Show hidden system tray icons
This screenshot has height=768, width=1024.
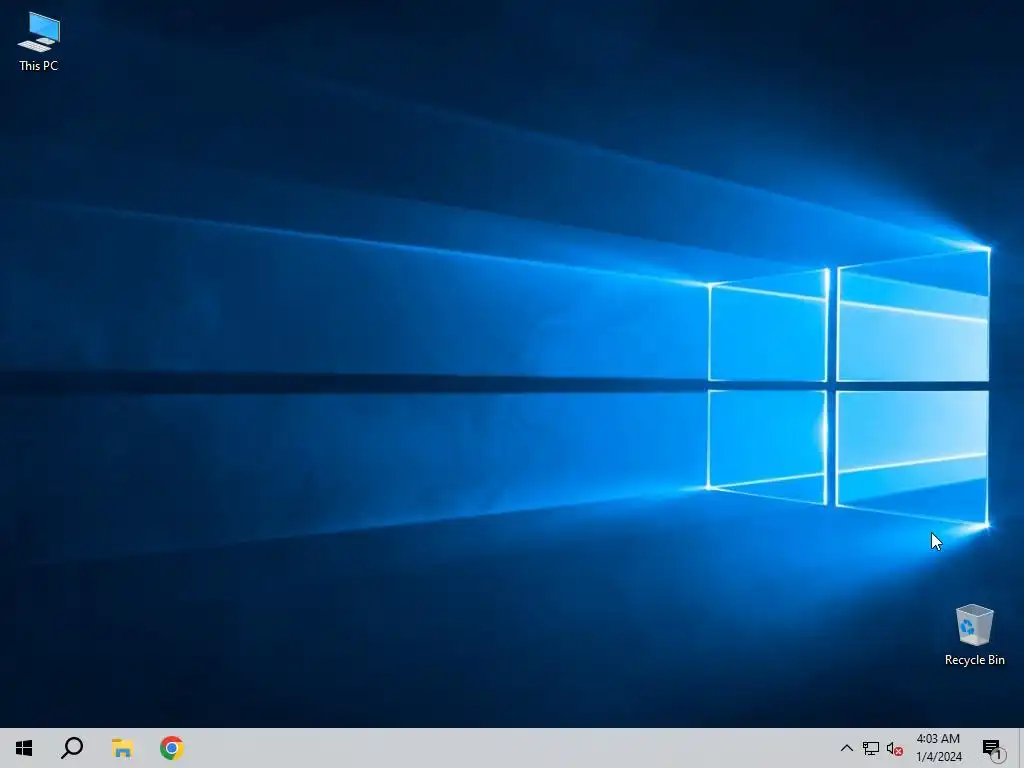tap(846, 748)
